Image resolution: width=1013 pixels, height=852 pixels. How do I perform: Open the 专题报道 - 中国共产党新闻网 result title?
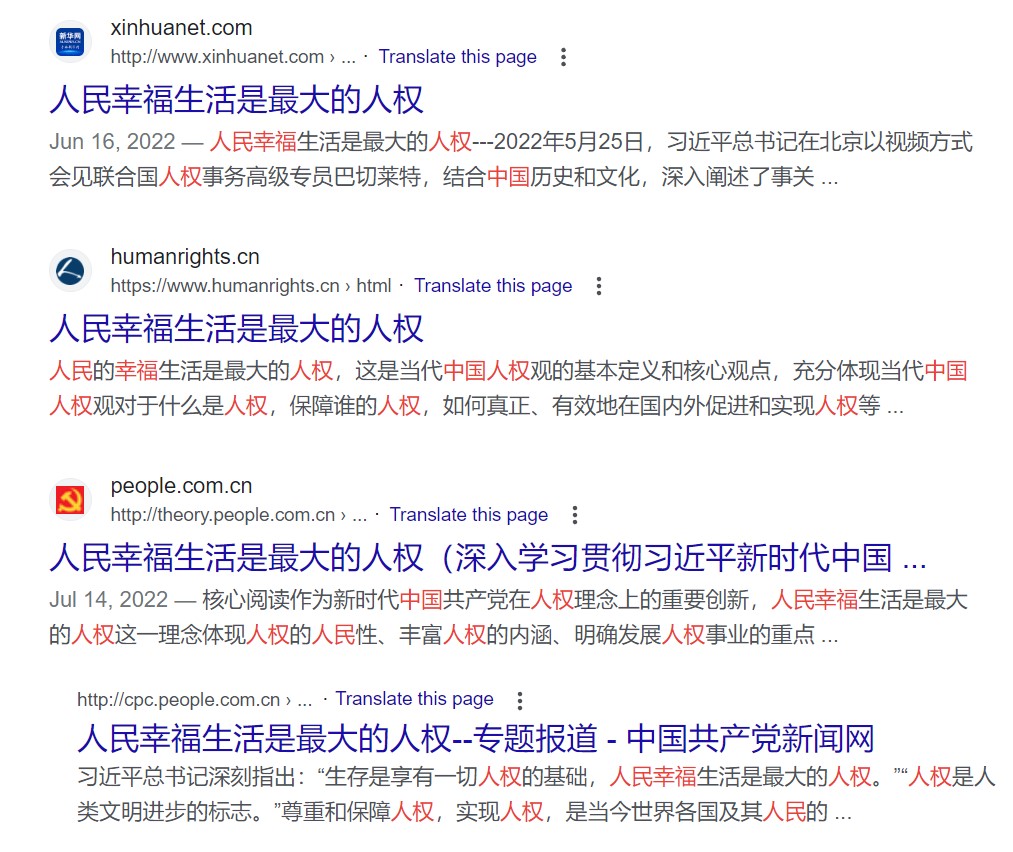click(x=475, y=738)
